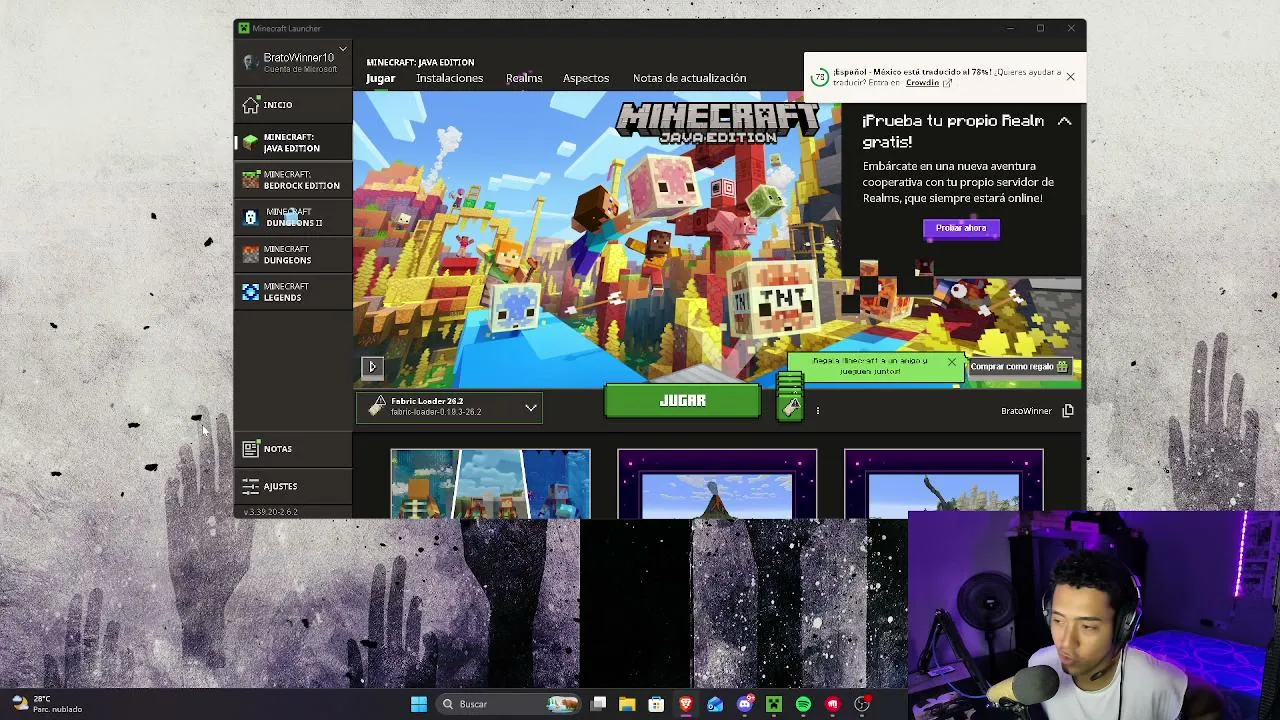This screenshot has width=1280, height=720.
Task: Open the volcano news thumbnail
Action: (717, 484)
